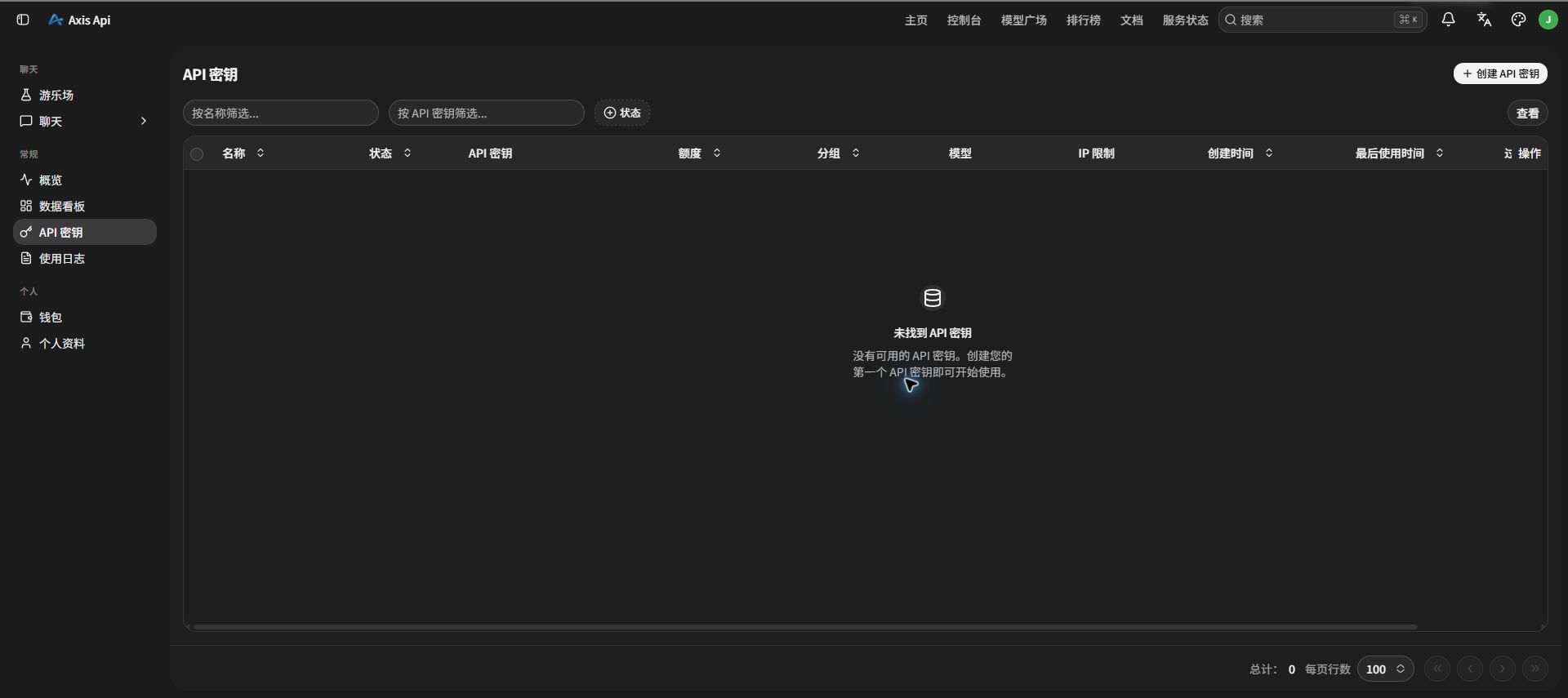Open 游乐场 in the sidebar
The width and height of the screenshot is (1568, 698).
point(85,95)
